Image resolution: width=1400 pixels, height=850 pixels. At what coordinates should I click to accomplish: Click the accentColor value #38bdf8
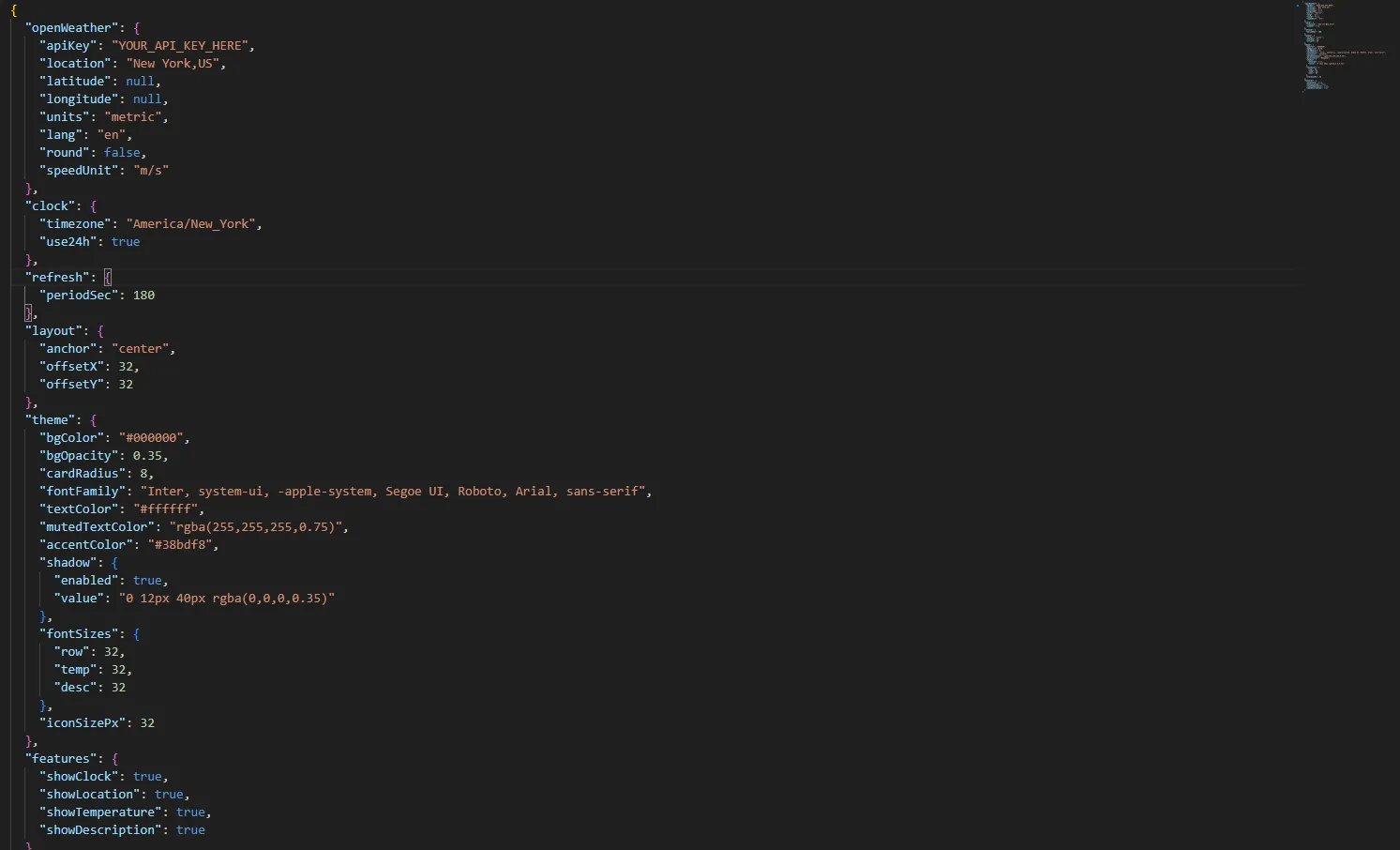(x=180, y=544)
